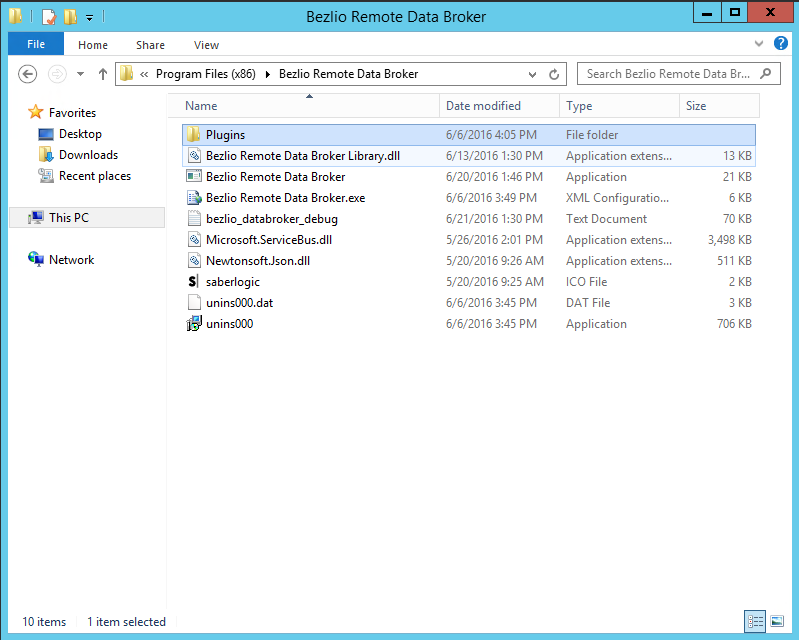799x640 pixels.
Task: Select the Plugins folder name
Action: click(225, 135)
